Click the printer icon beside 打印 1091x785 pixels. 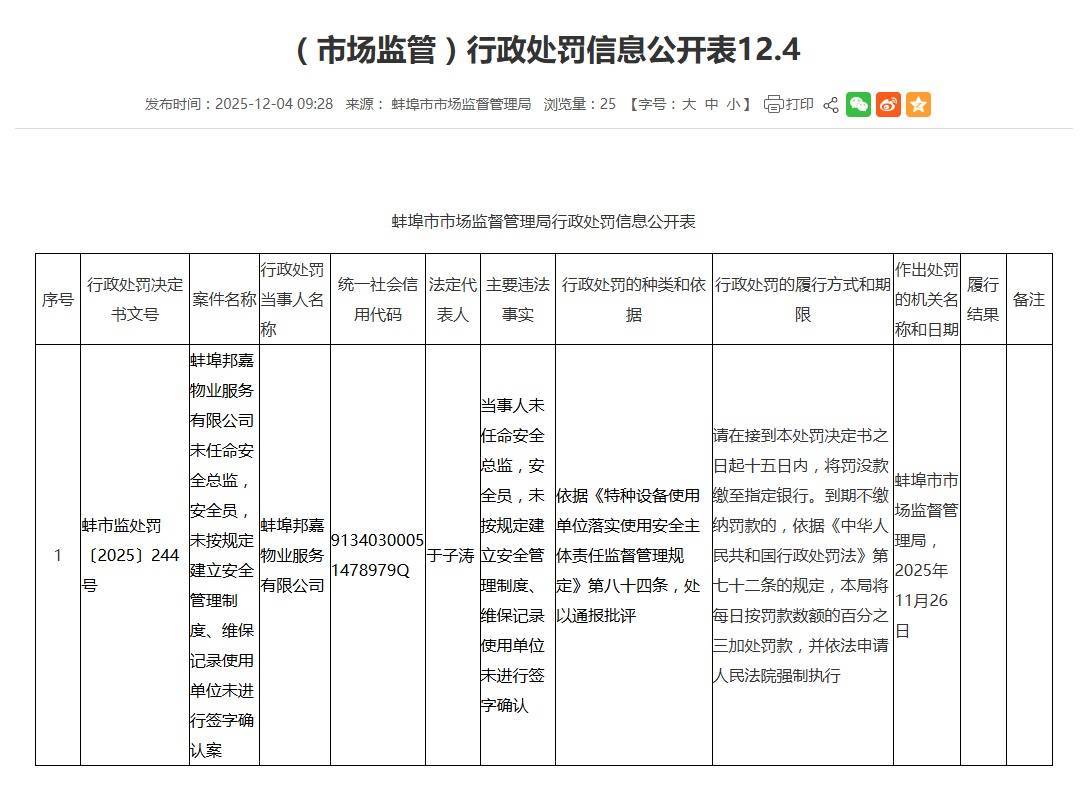pos(775,103)
